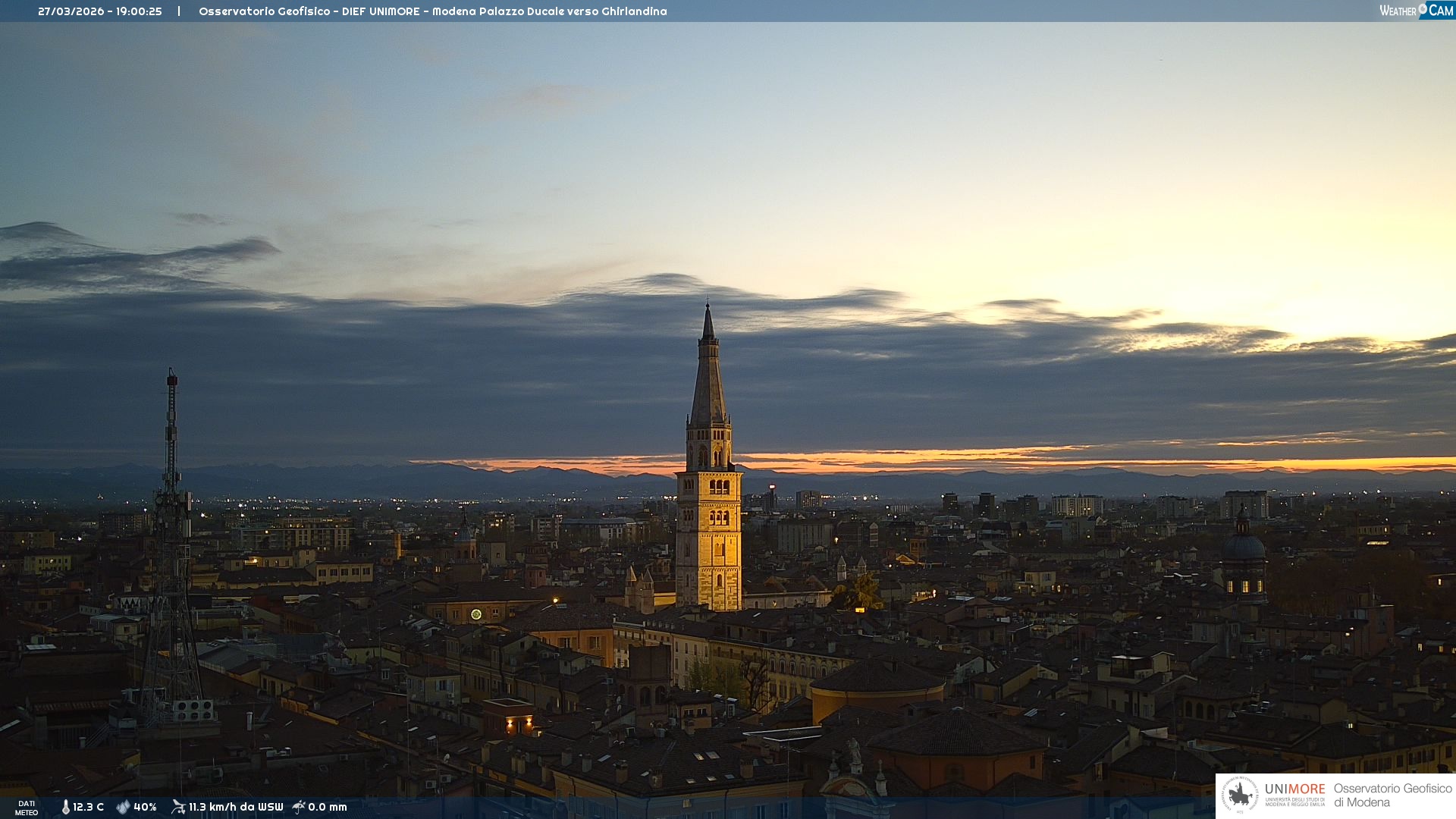Click the green illuminated clock face
Image resolution: width=1456 pixels, height=819 pixels.
[x=476, y=614]
